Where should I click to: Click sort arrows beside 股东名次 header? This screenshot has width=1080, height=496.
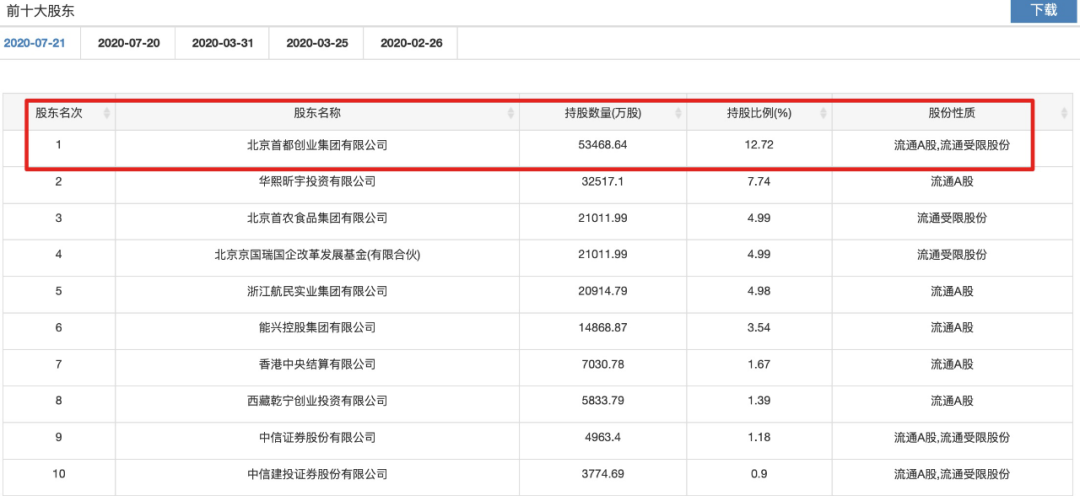click(x=107, y=114)
